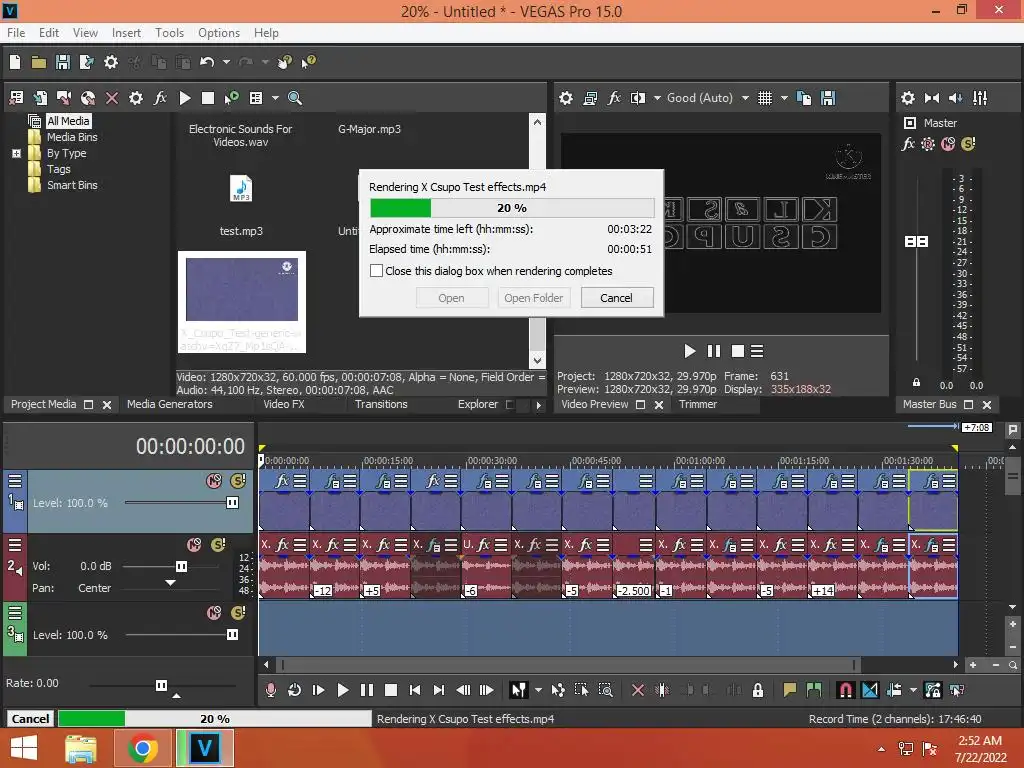The image size is (1024, 768).
Task: Open Video Preview properties gear icon
Action: (566, 98)
